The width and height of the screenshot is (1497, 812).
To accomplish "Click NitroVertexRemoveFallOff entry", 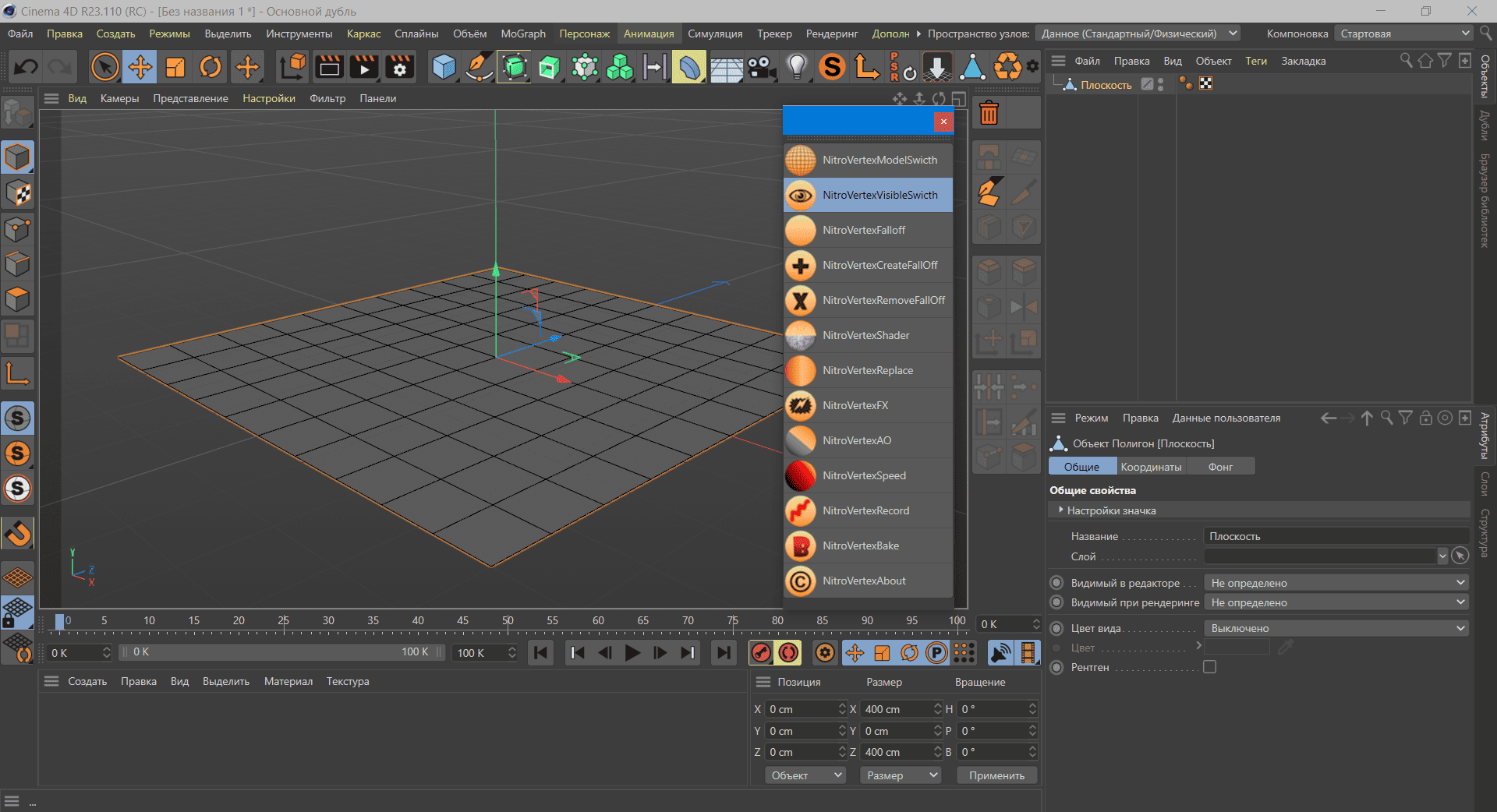I will [868, 300].
